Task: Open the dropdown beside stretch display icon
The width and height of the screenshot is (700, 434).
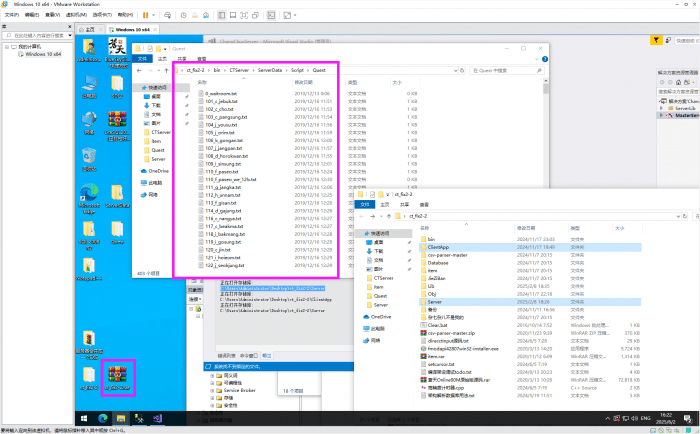Action: click(295, 15)
